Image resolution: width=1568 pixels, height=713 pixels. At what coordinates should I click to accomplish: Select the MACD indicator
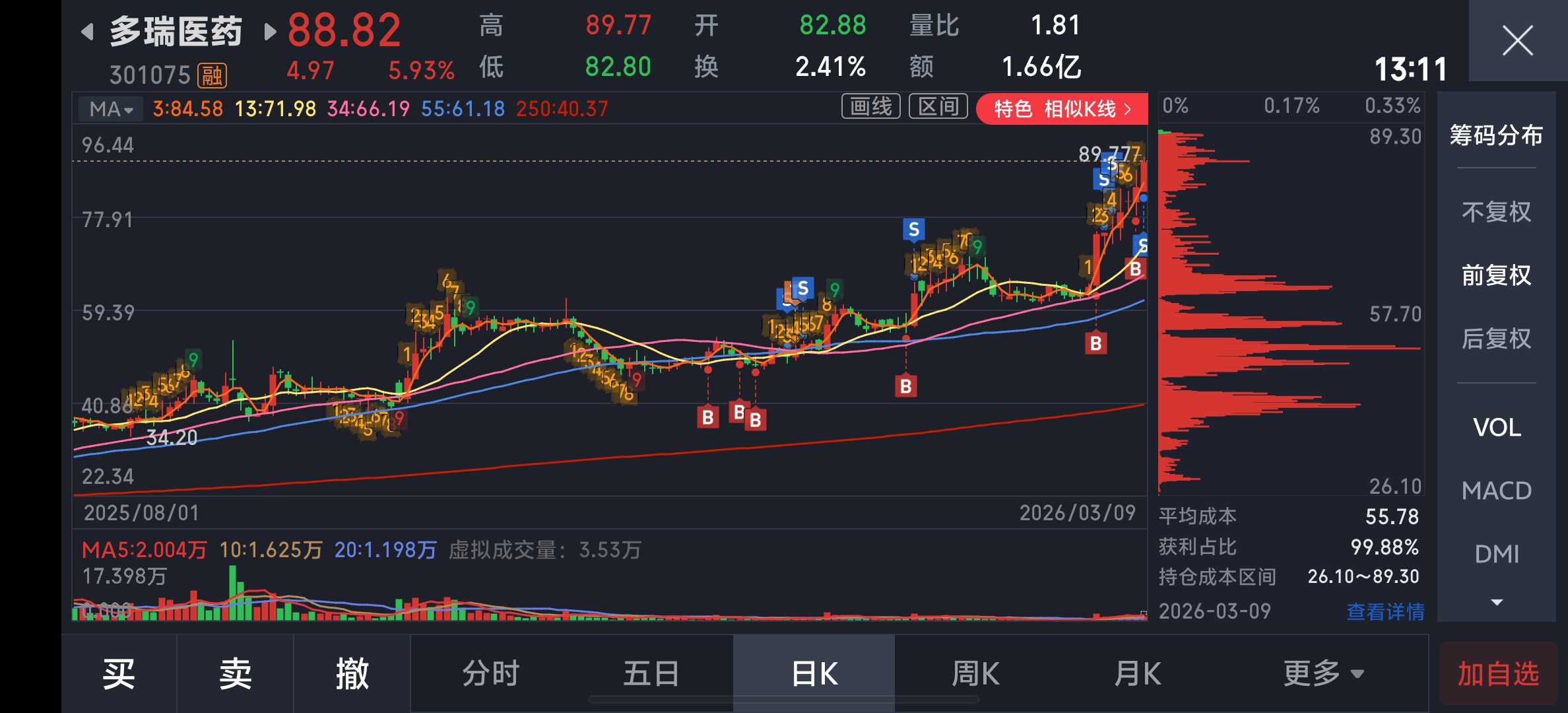coord(1496,491)
